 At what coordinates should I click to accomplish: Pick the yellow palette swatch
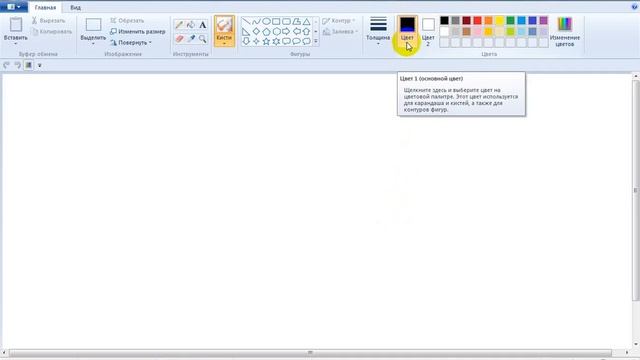[x=500, y=20]
